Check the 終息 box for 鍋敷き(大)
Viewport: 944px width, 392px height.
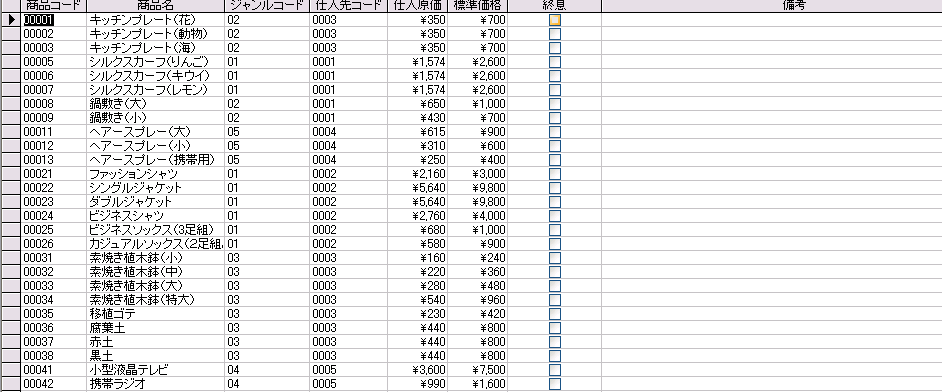(554, 104)
